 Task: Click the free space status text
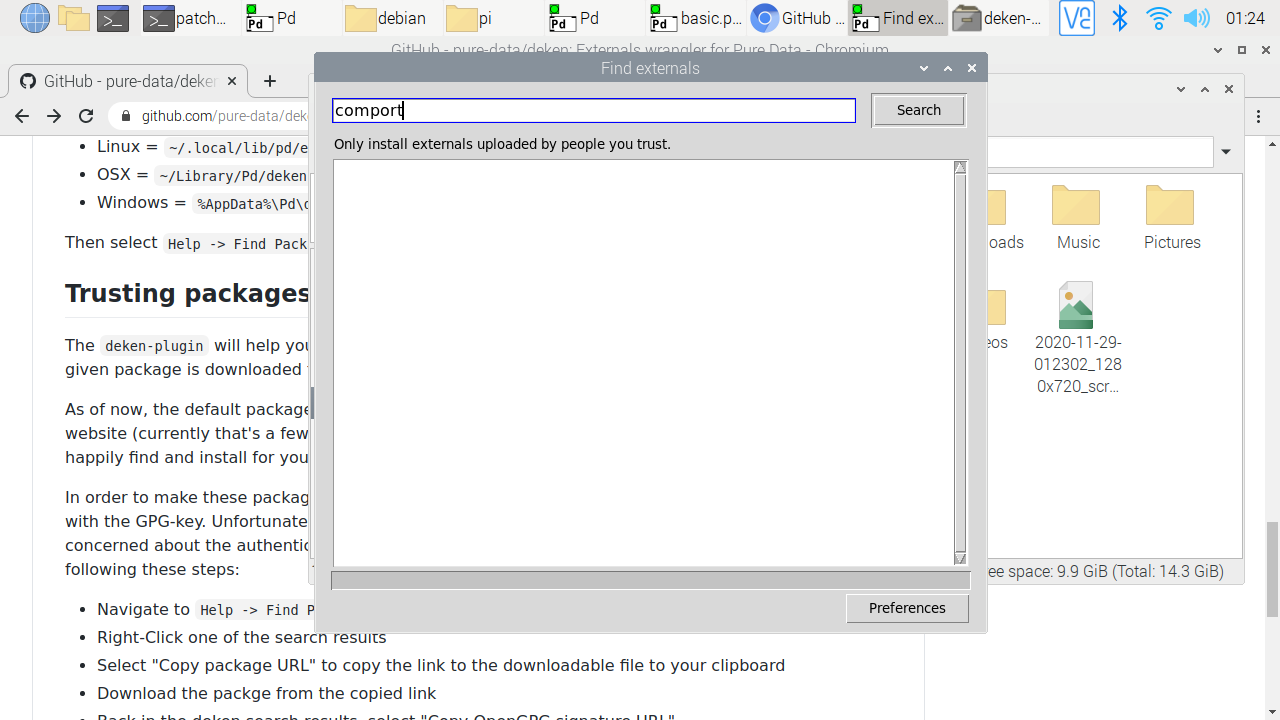(x=1105, y=572)
